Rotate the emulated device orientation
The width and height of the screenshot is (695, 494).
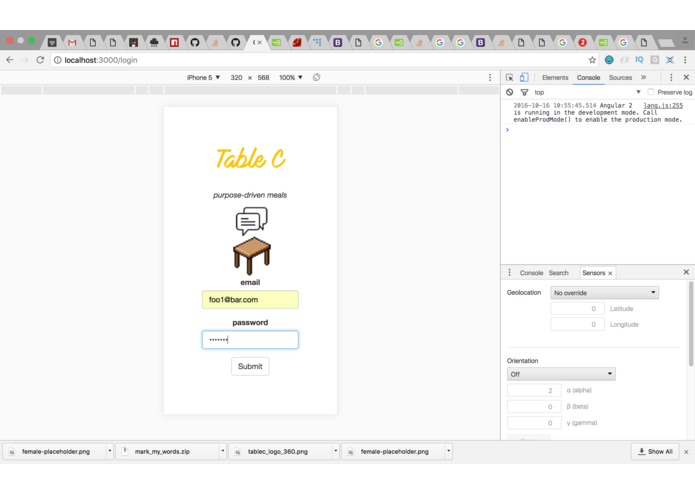316,78
